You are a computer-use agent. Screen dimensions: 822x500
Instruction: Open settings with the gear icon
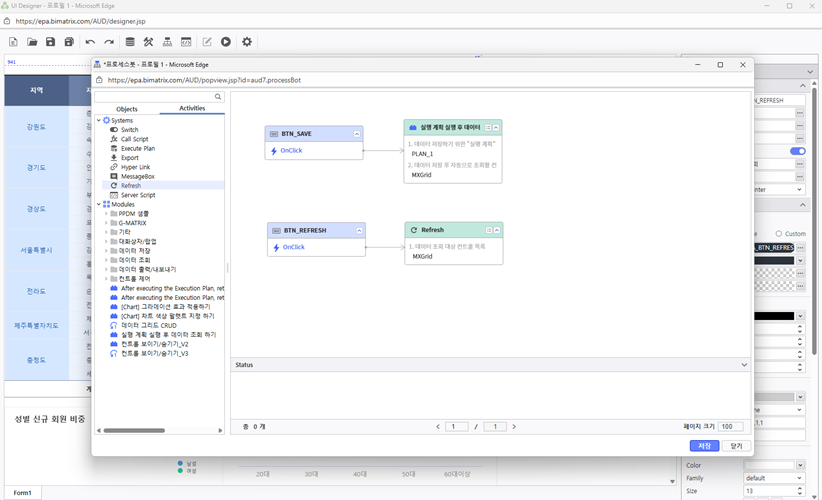[247, 42]
